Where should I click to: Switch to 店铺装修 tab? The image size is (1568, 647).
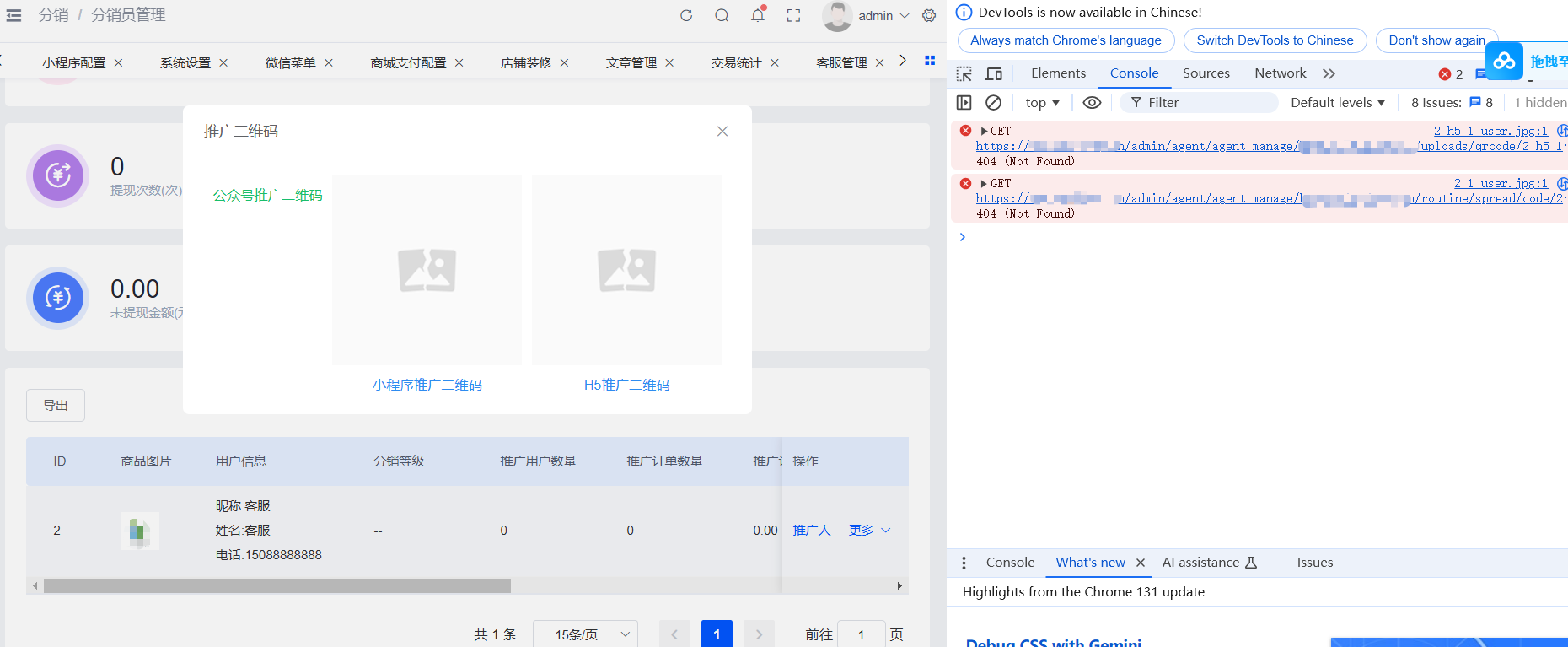pos(526,62)
